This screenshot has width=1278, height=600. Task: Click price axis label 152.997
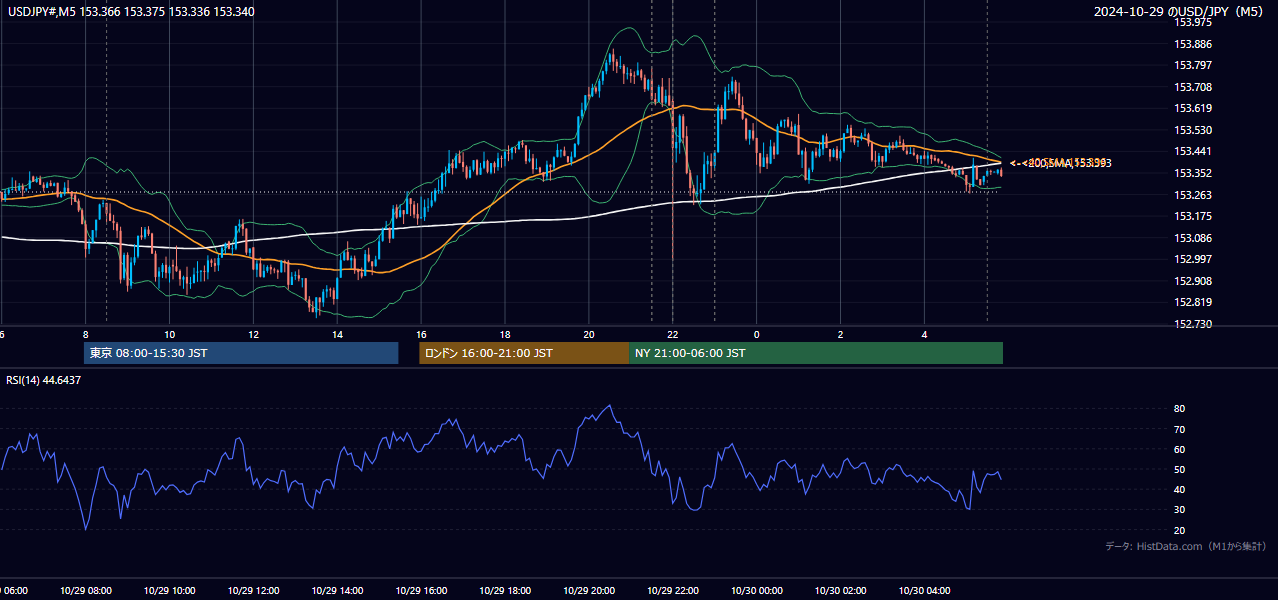tap(1193, 259)
